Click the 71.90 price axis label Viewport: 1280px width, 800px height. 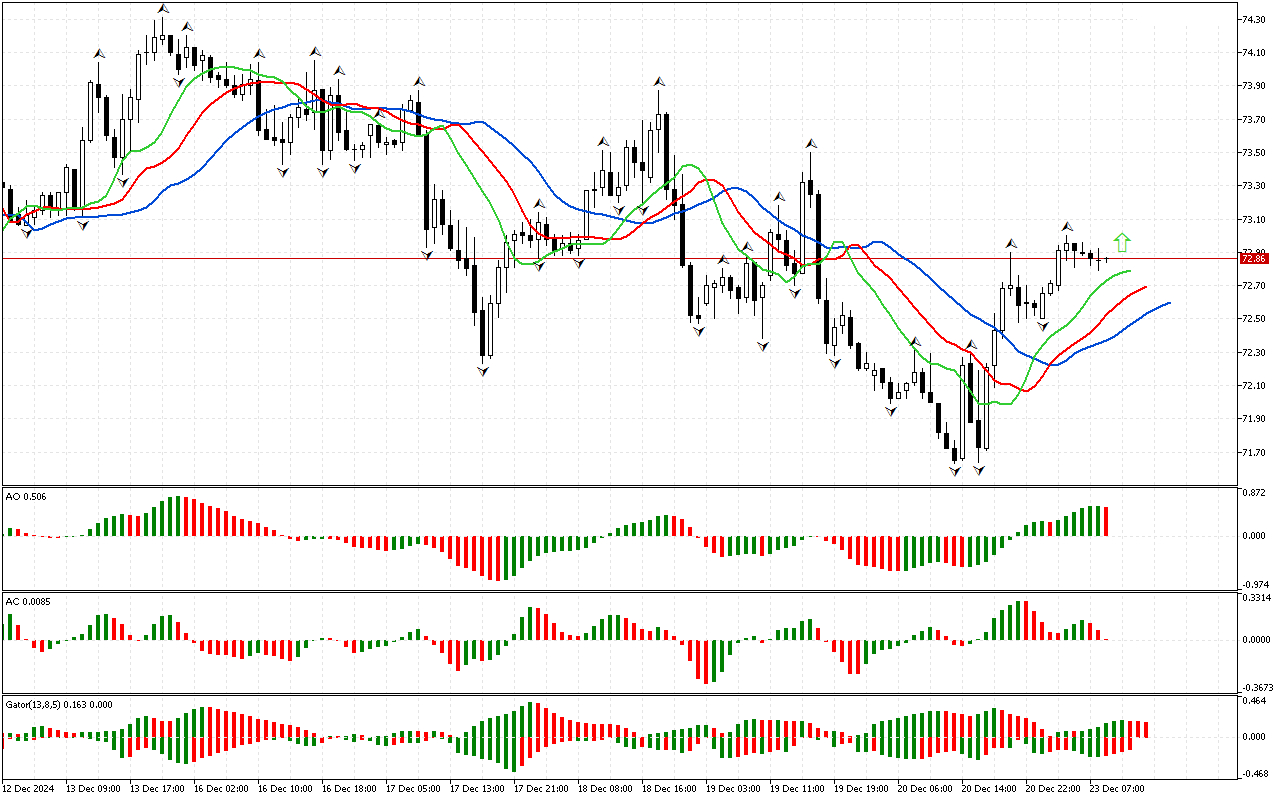(1254, 419)
